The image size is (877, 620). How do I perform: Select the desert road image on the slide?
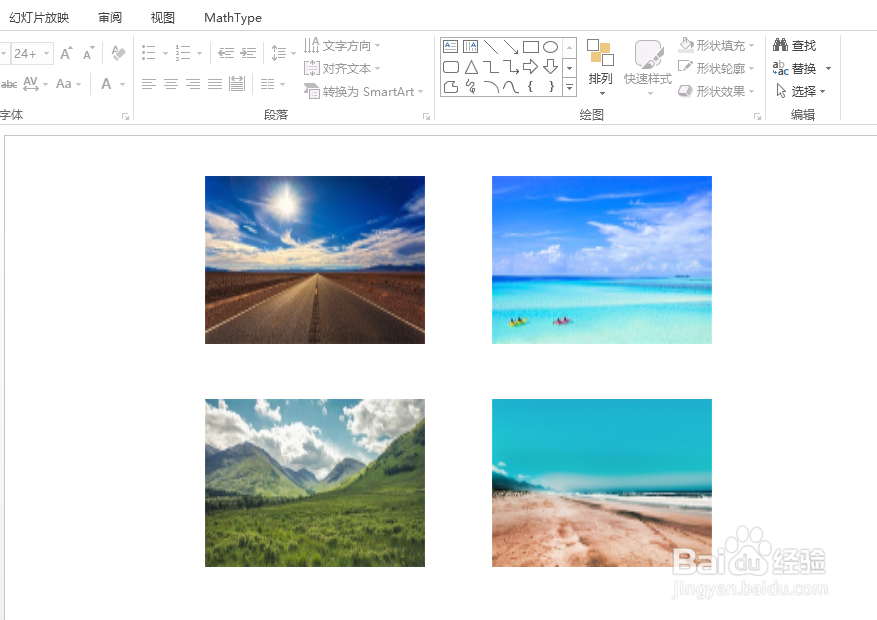coord(314,260)
